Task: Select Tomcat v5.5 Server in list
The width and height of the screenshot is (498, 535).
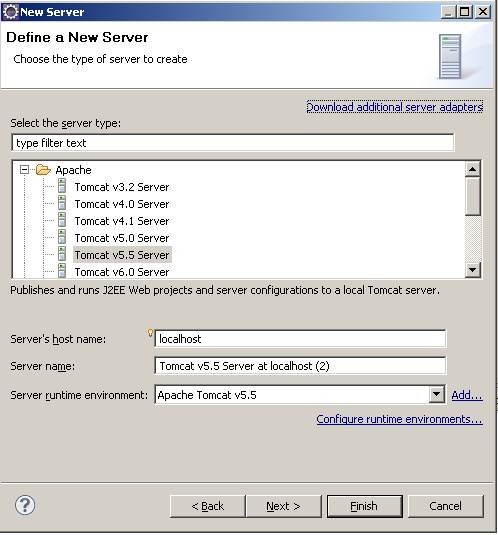Action: pyautogui.click(x=122, y=255)
